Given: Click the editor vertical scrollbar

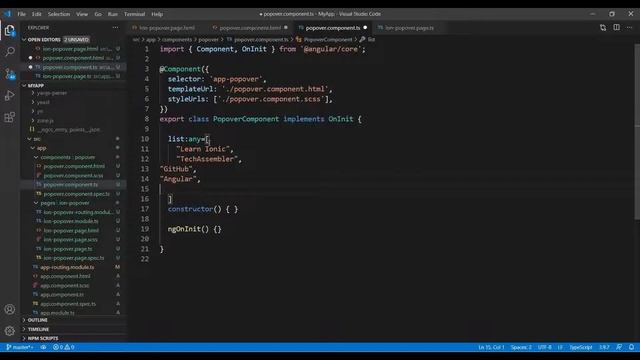Looking at the screenshot, I should click(x=637, y=132).
